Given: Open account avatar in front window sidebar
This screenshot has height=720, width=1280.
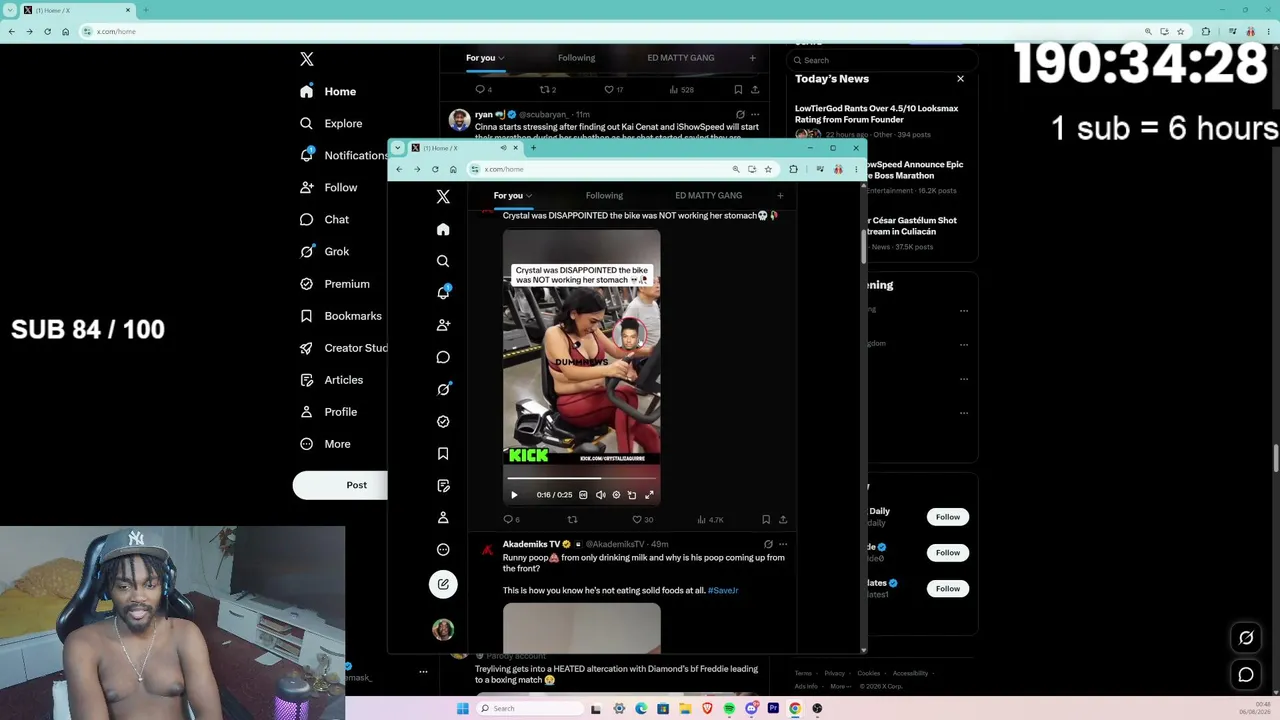Looking at the screenshot, I should [x=443, y=629].
